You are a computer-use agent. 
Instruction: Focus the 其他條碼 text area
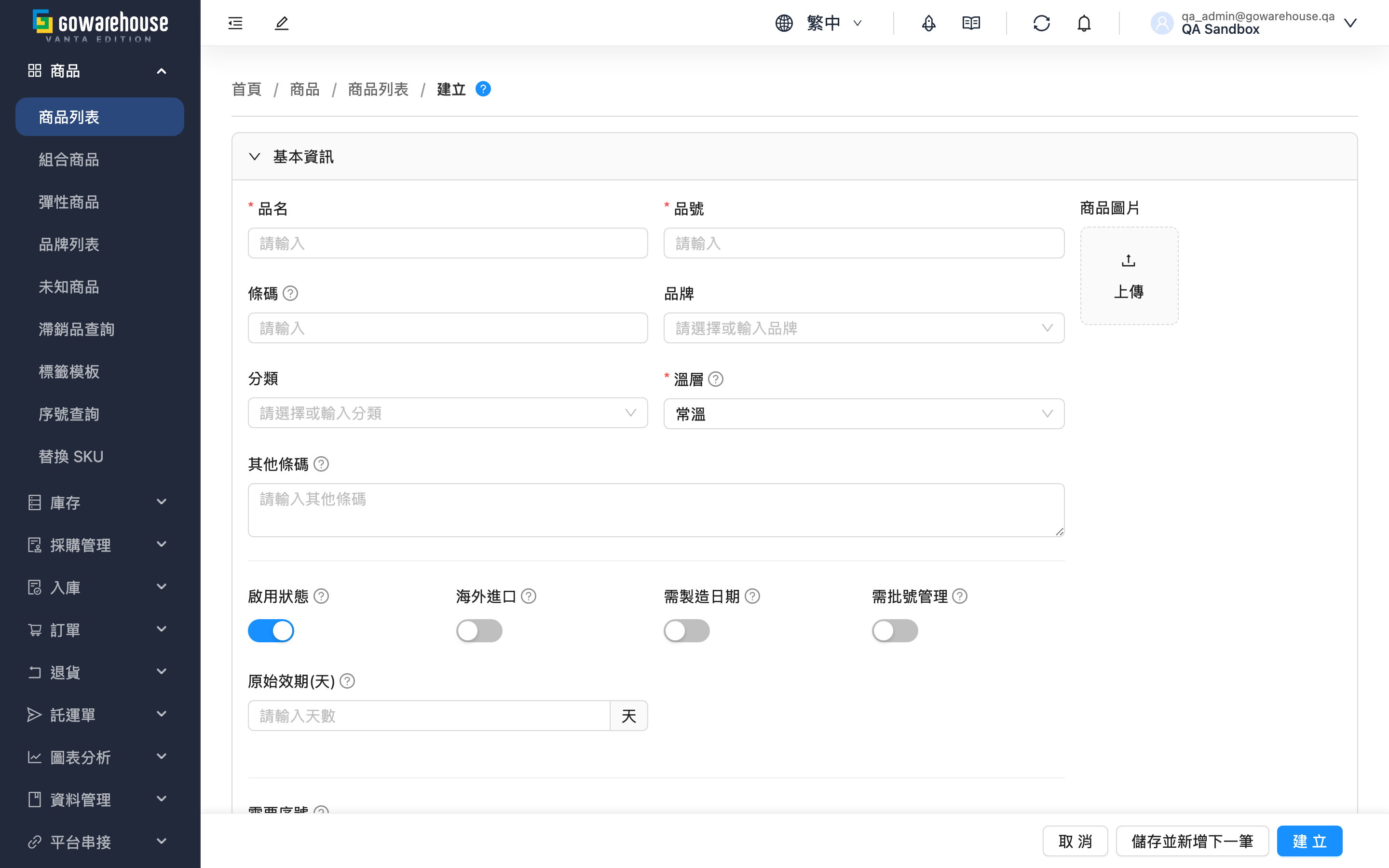(x=656, y=510)
